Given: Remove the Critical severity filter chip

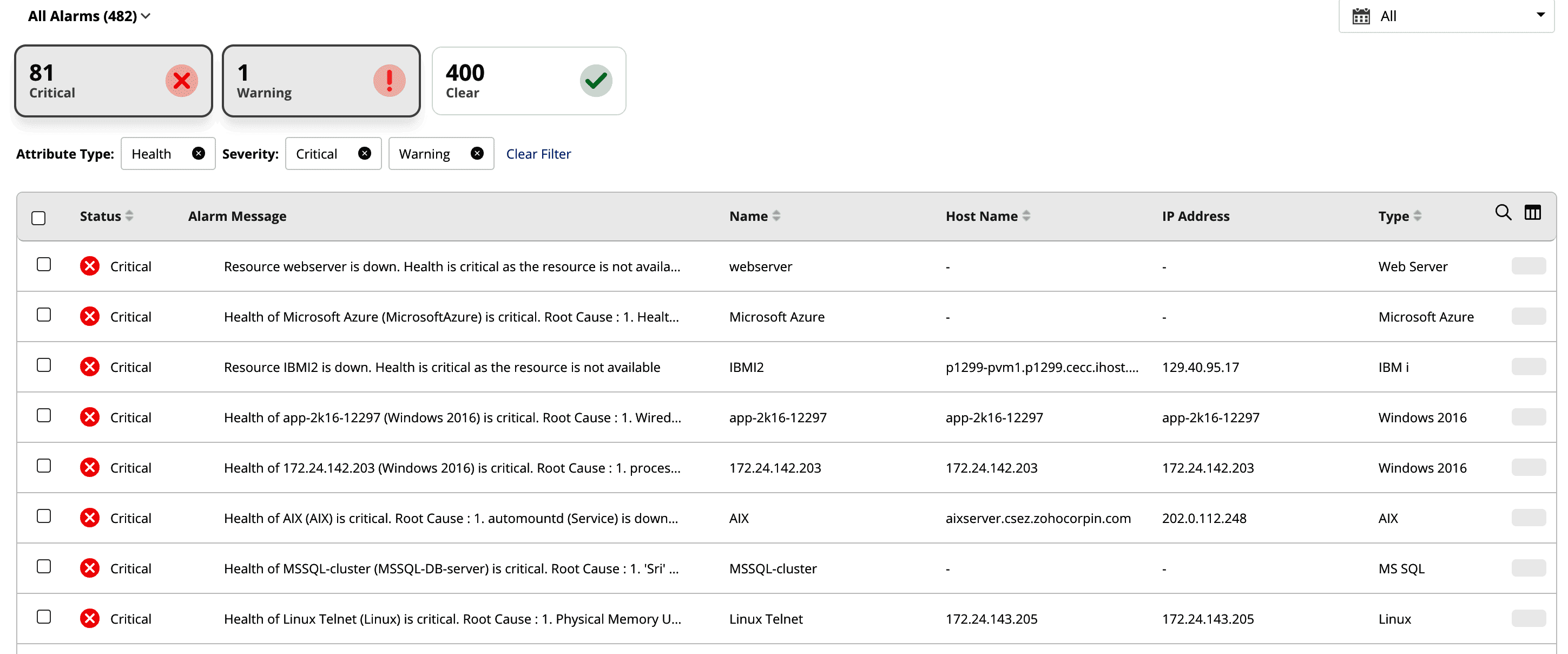Looking at the screenshot, I should (364, 153).
